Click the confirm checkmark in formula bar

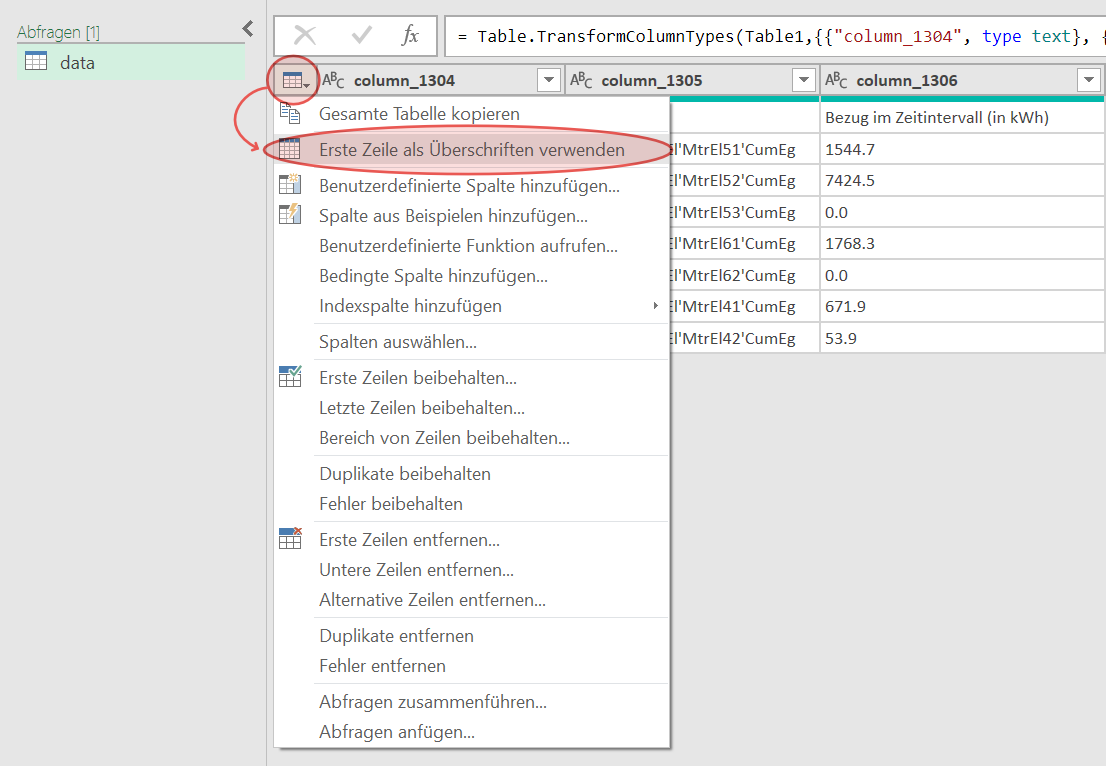click(362, 35)
